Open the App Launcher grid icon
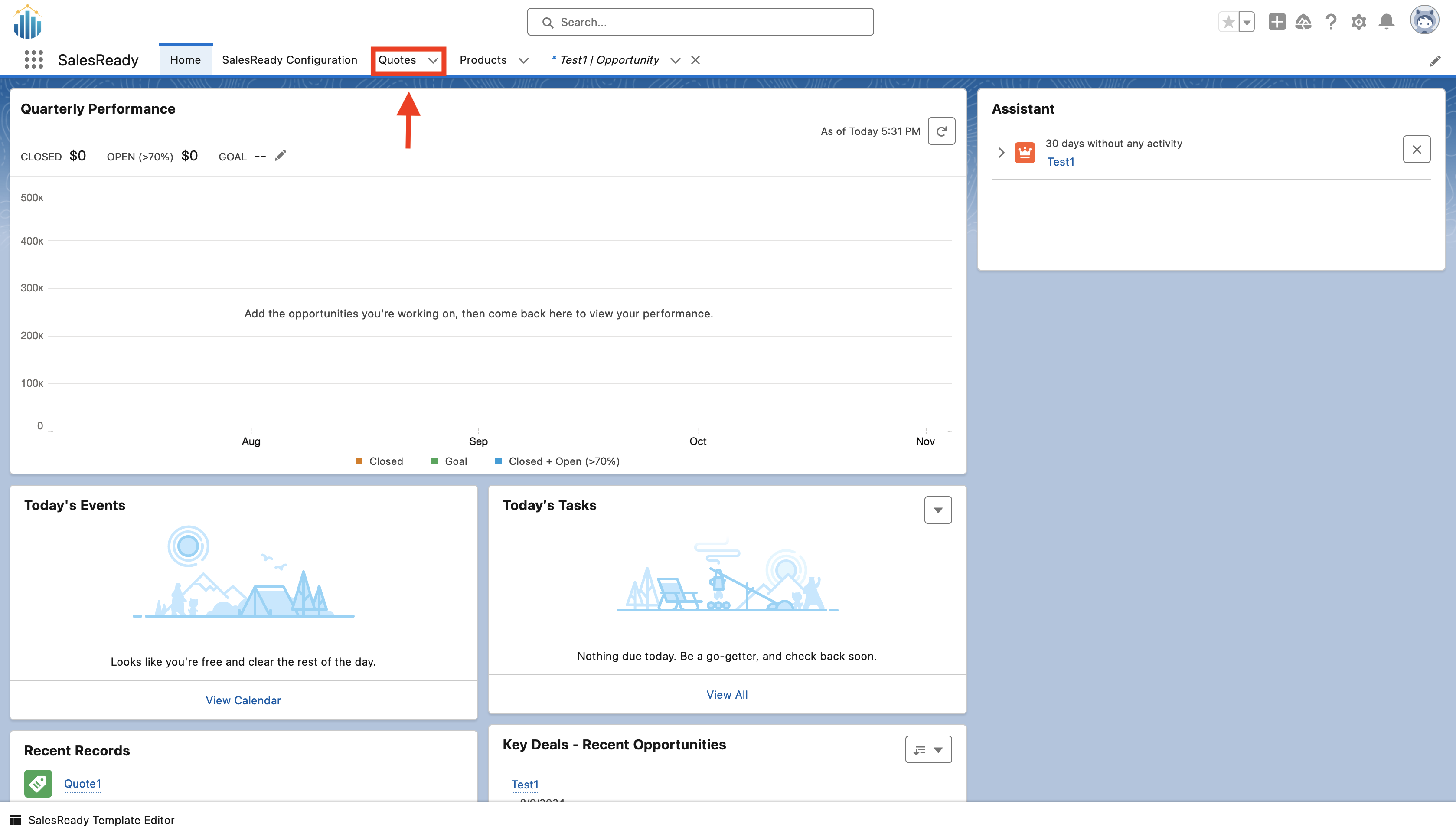Image resolution: width=1456 pixels, height=837 pixels. pos(34,60)
